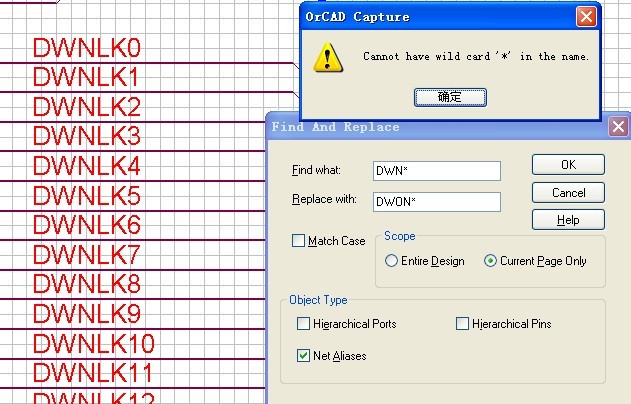Click the Find what input field
The height and width of the screenshot is (404, 631).
coord(436,171)
